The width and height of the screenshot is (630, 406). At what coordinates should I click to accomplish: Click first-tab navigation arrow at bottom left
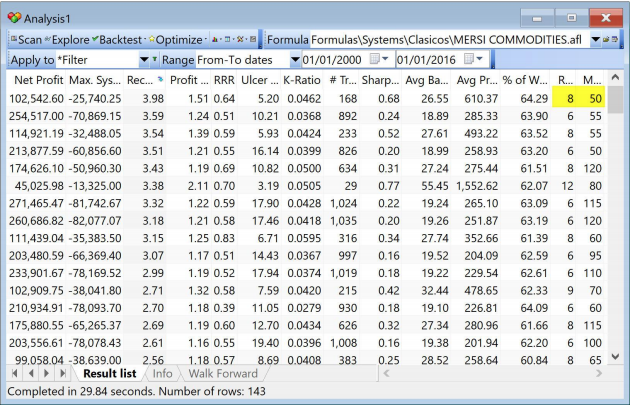pyautogui.click(x=14, y=373)
